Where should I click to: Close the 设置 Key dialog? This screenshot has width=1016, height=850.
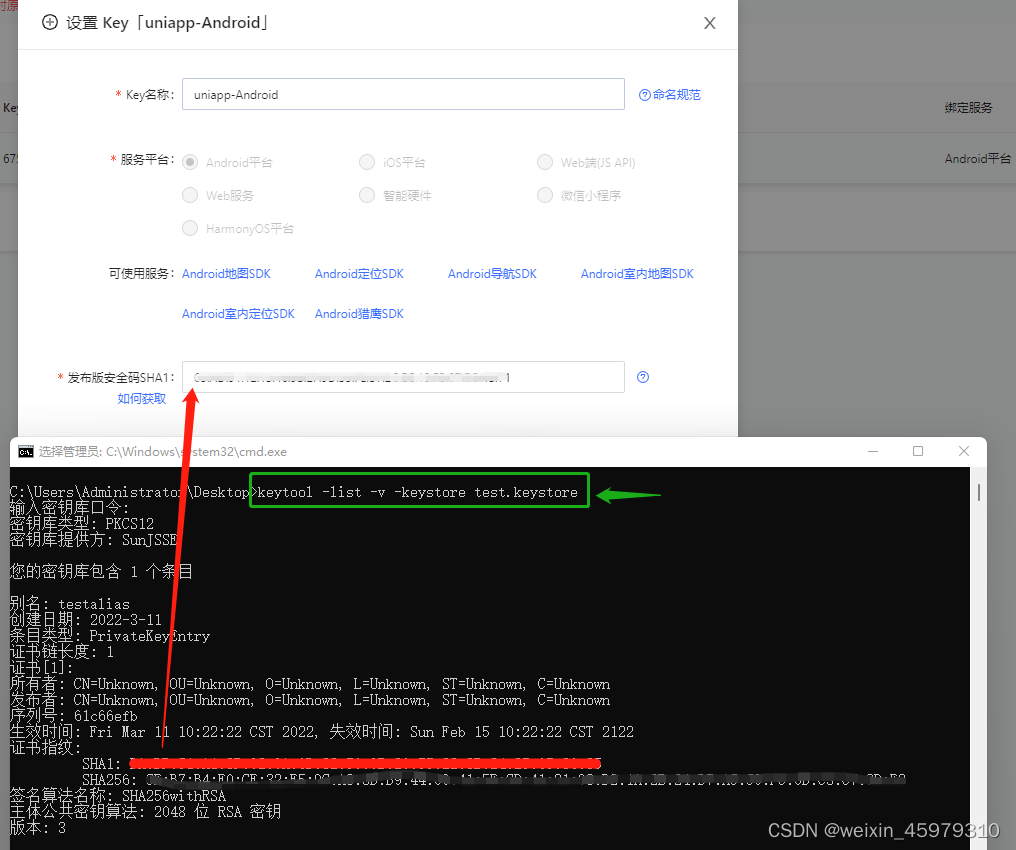(x=710, y=23)
